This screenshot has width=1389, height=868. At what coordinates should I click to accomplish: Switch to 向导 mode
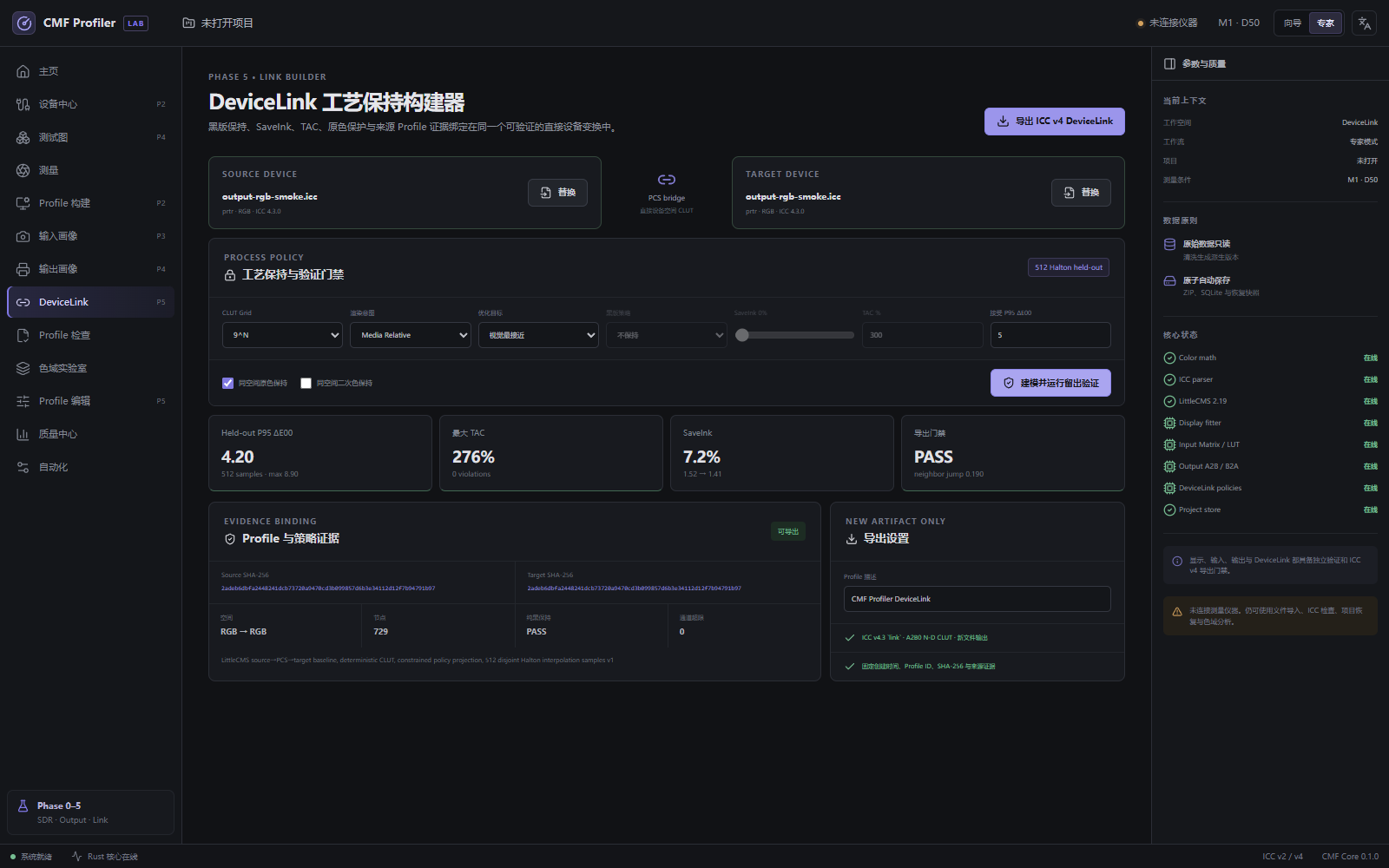(1293, 23)
